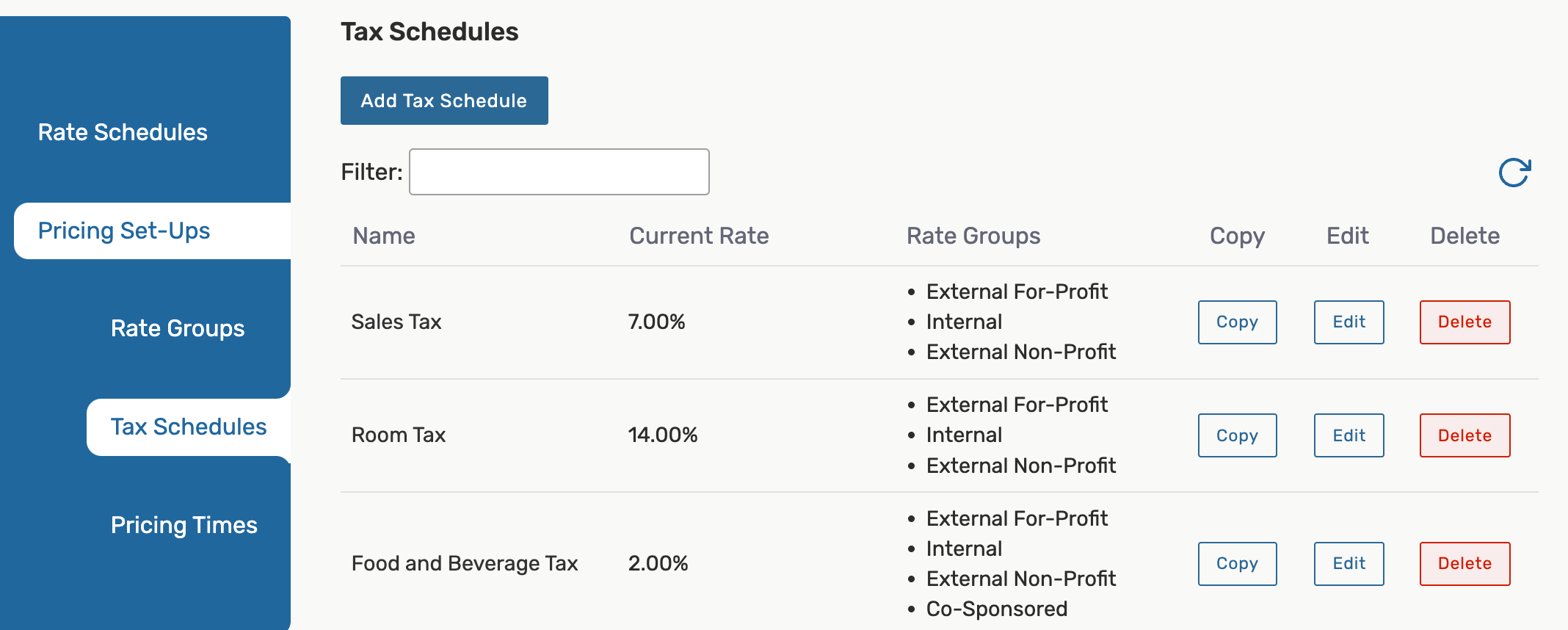
Task: Edit the Food and Beverage Tax schedule
Action: click(1349, 564)
